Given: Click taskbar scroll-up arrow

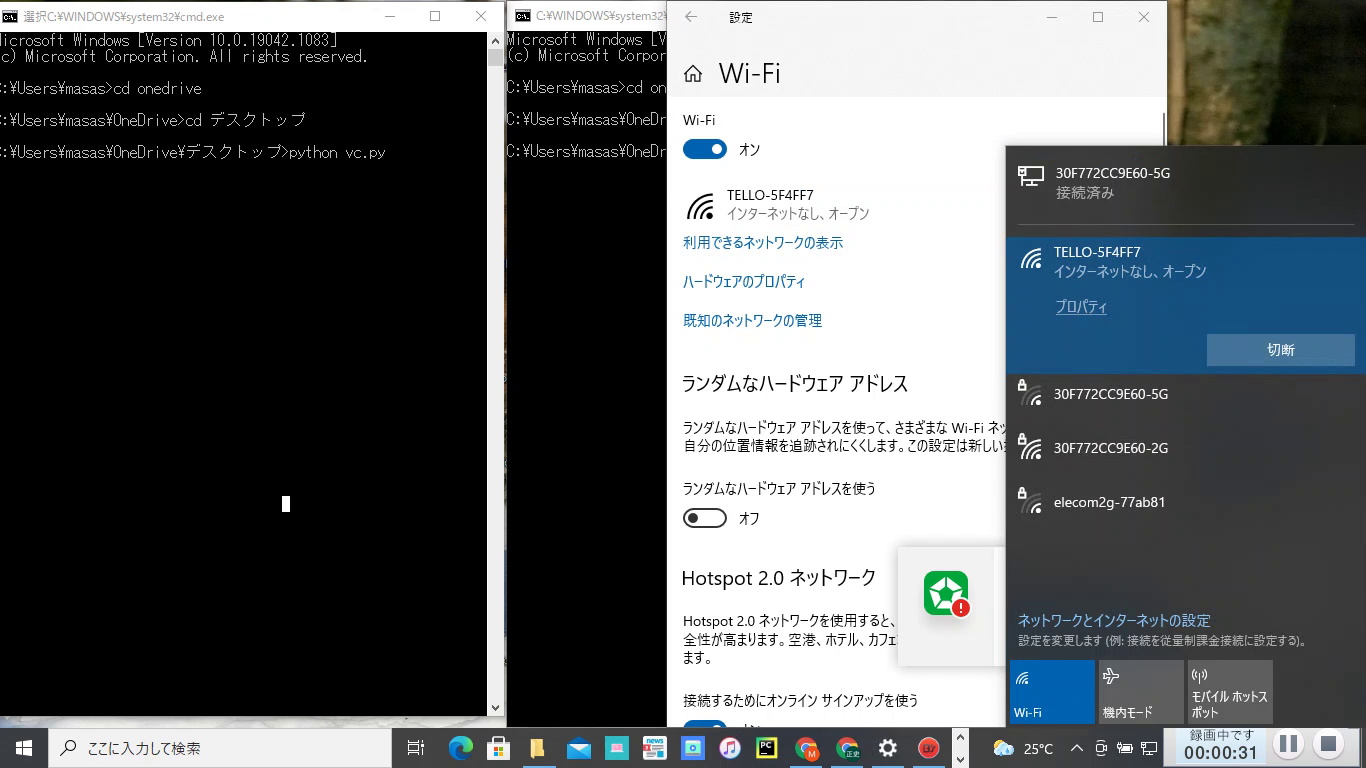Looking at the screenshot, I should pos(961,738).
